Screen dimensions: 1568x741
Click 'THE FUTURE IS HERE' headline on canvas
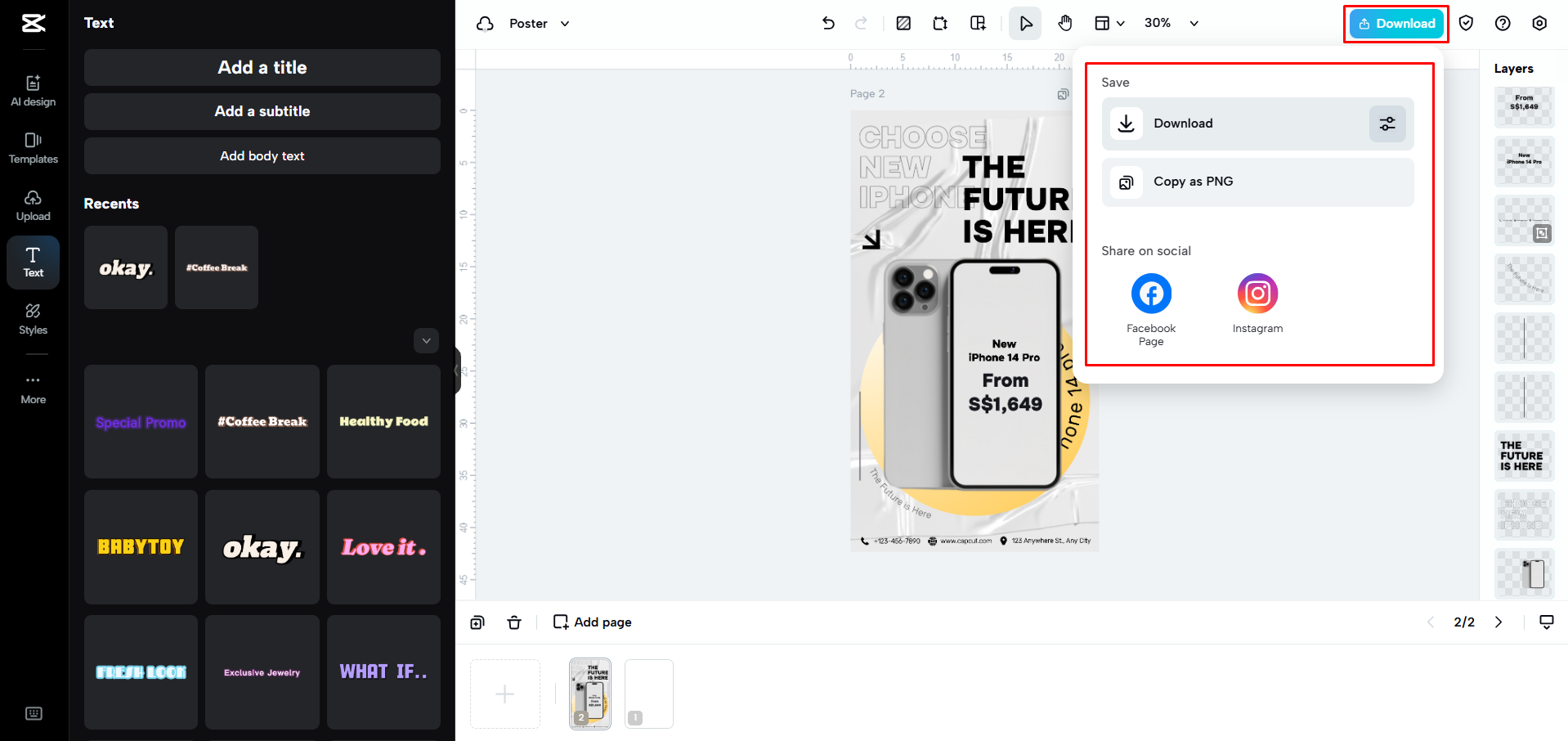tap(1017, 200)
